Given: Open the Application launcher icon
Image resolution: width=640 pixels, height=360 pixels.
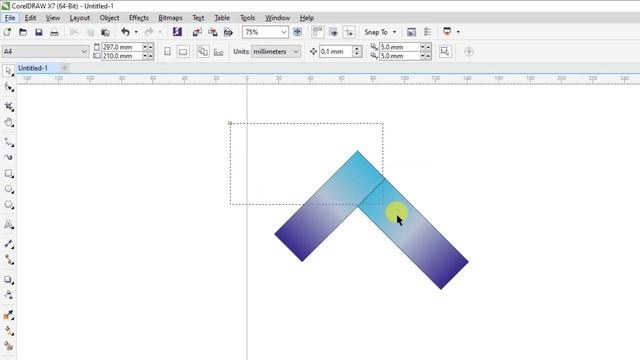Looking at the screenshot, I should [447, 32].
